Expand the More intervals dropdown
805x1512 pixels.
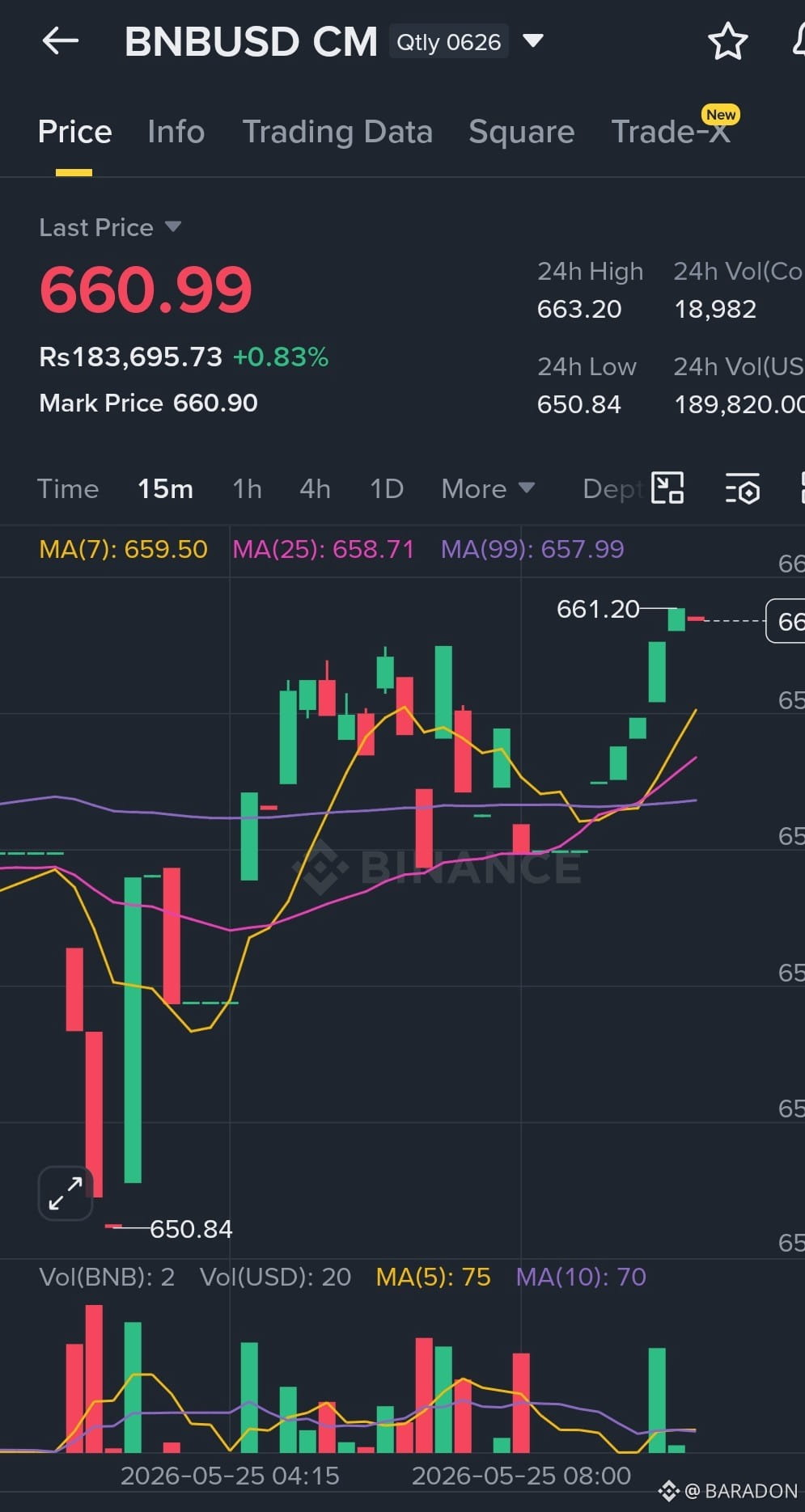[488, 488]
